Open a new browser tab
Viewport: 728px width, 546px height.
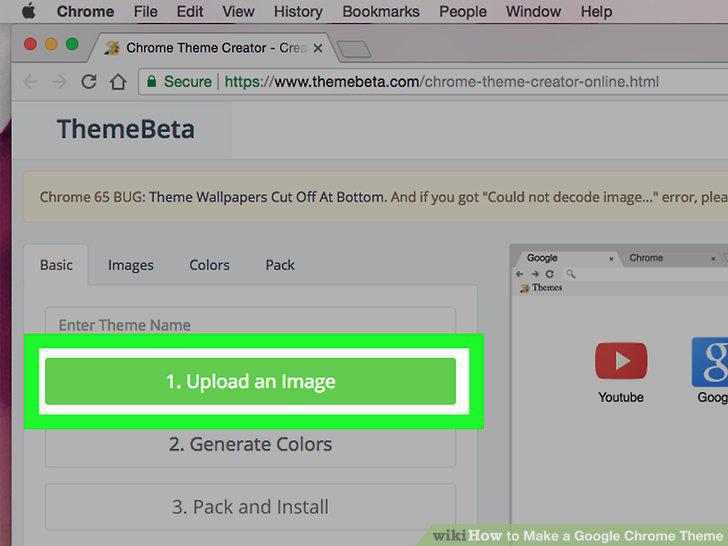click(354, 49)
